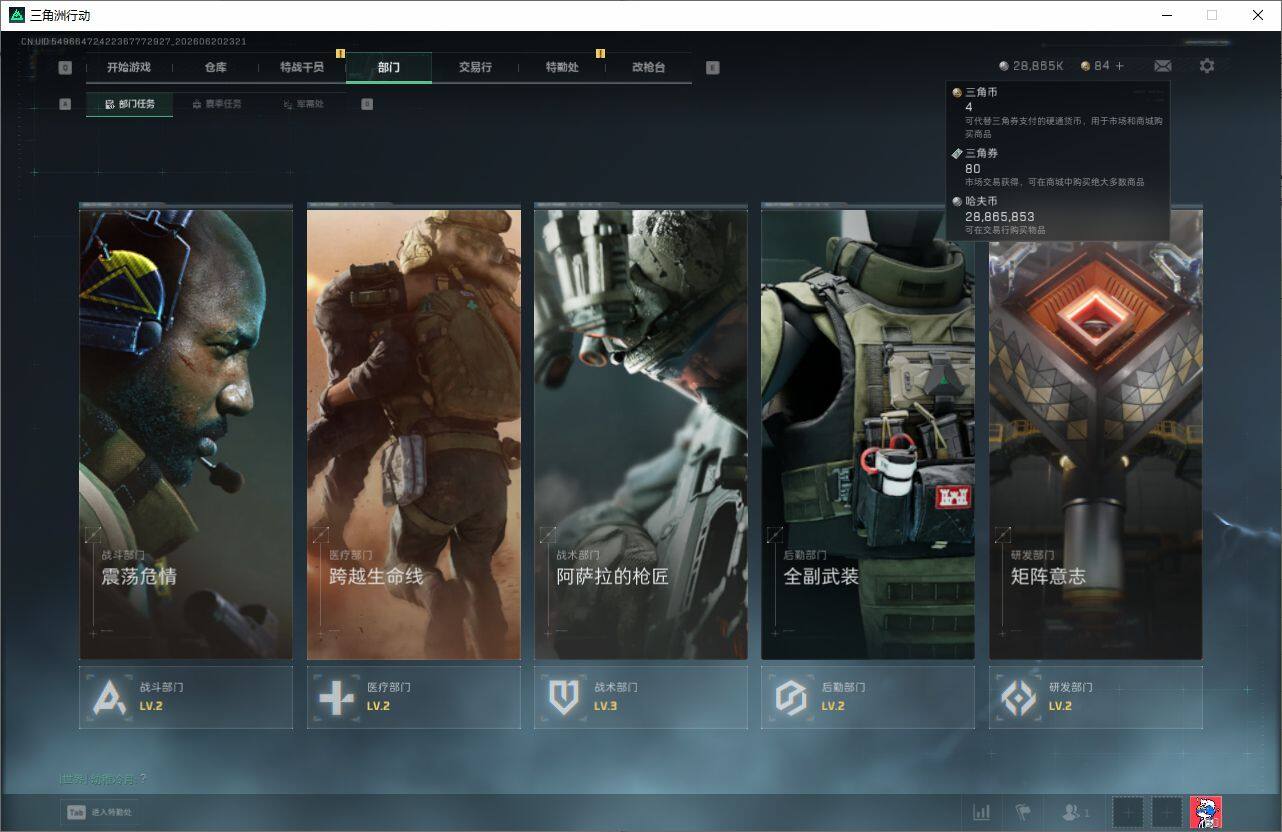Open the 阿萨拉的枪匠 tactical department card
Screen dimensions: 1282x832
pos(641,432)
